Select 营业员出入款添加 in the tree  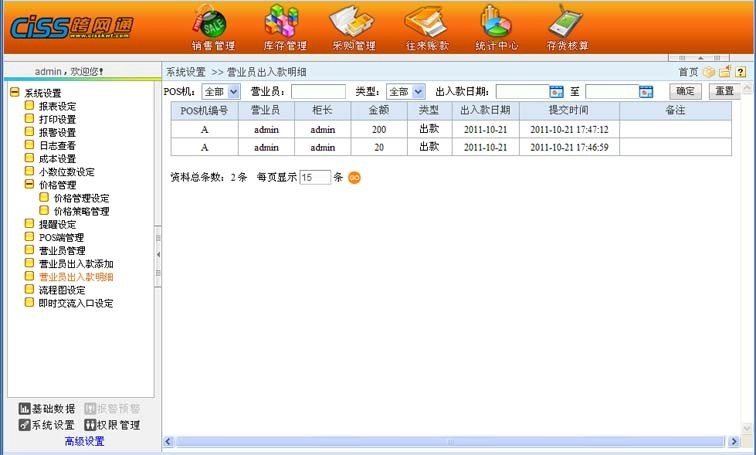82,263
